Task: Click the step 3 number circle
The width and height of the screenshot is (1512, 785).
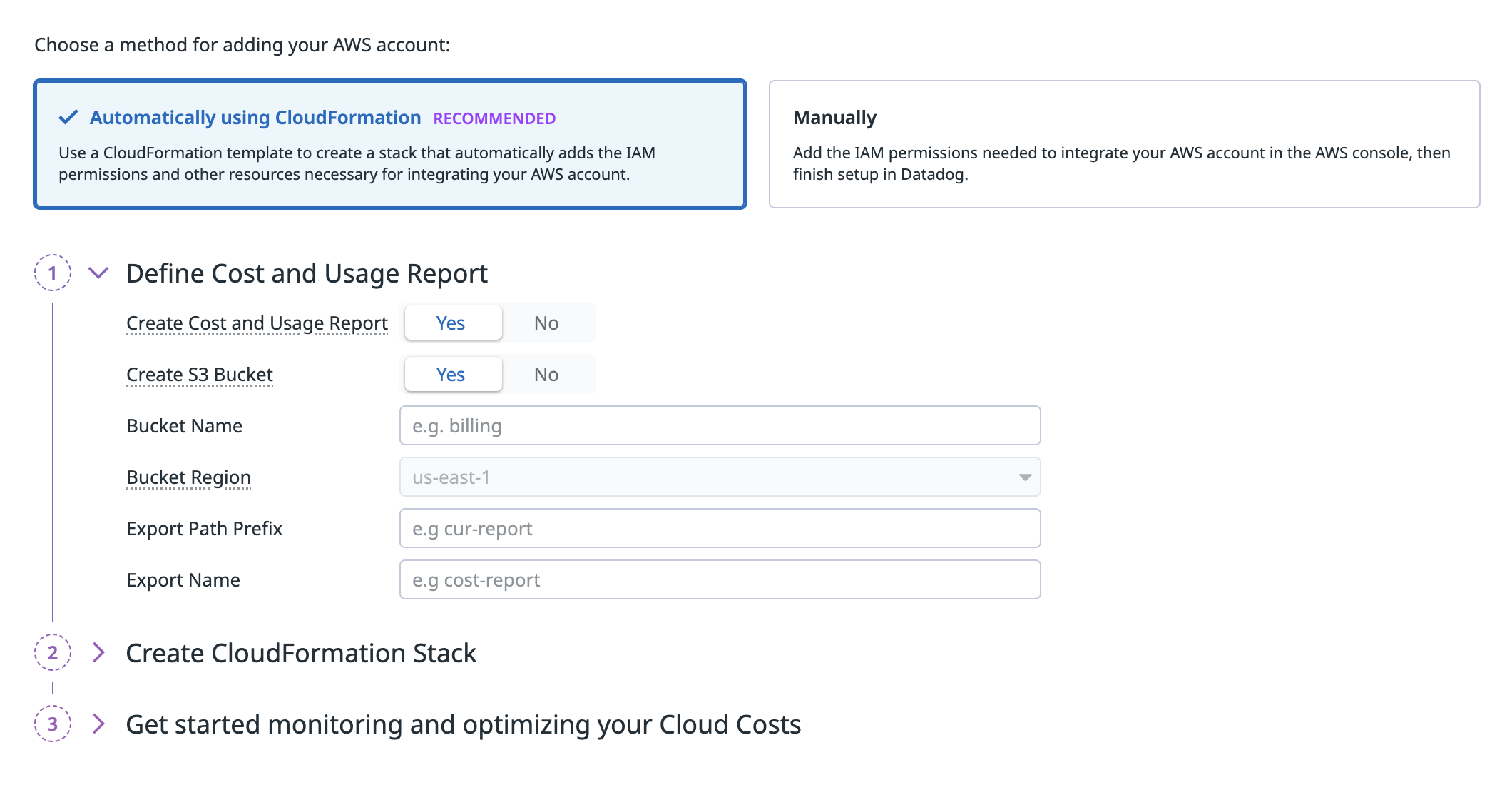Action: [53, 724]
